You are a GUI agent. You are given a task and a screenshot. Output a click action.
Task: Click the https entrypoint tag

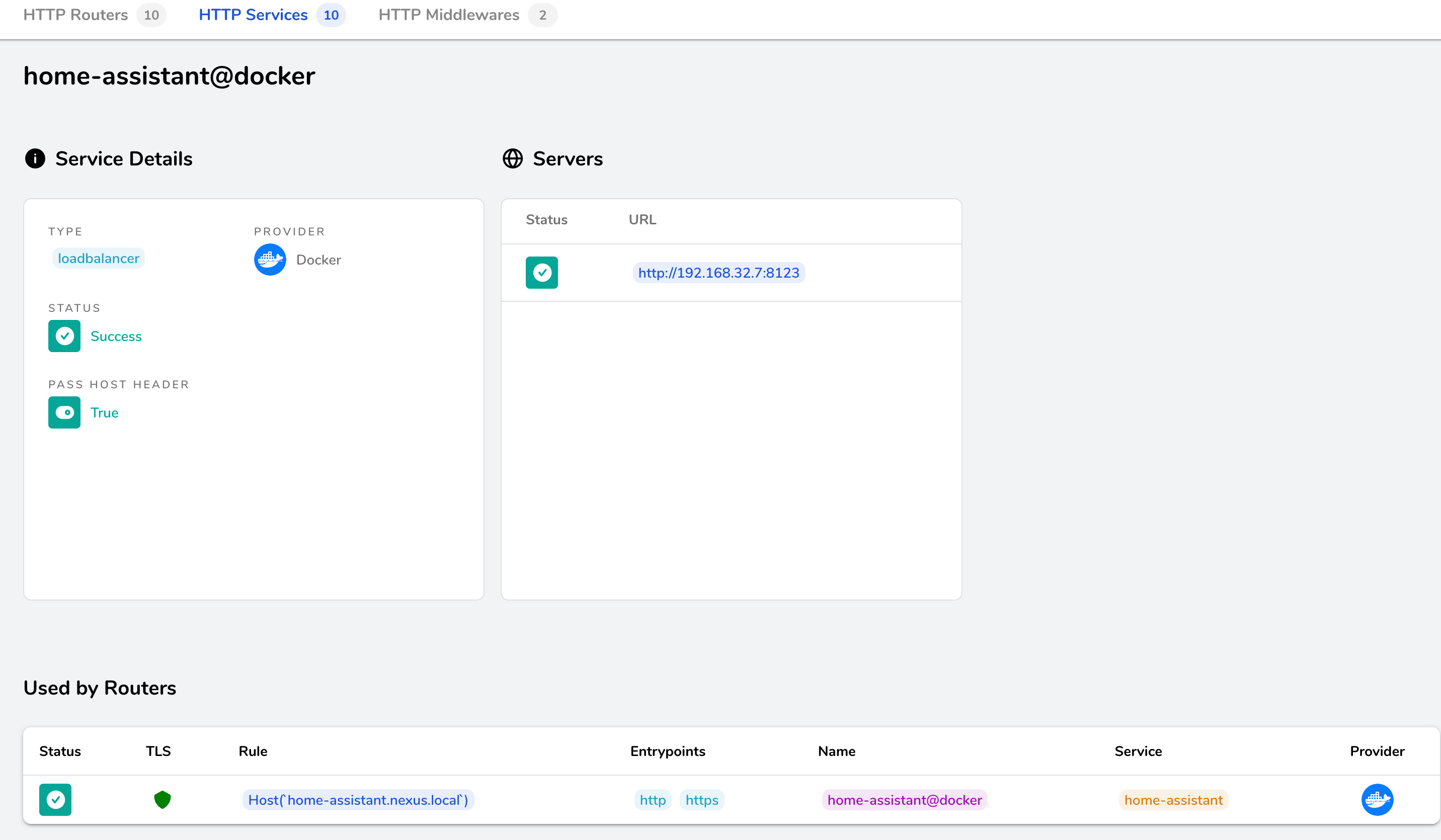[701, 800]
